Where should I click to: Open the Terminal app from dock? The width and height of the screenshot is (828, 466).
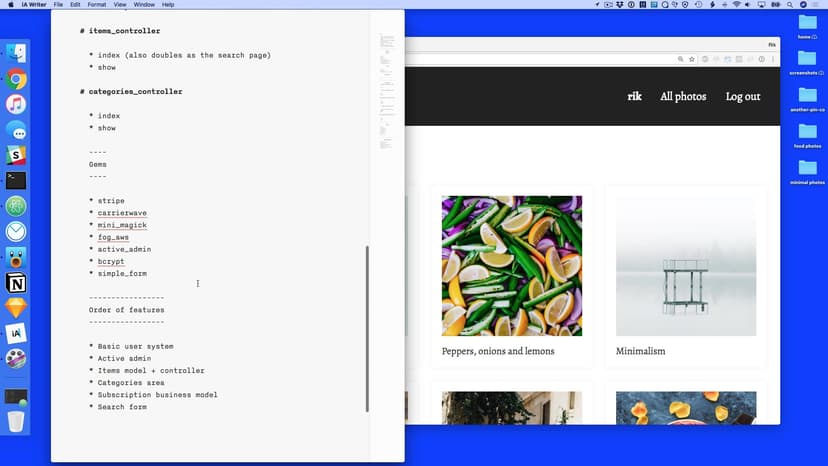point(16,181)
